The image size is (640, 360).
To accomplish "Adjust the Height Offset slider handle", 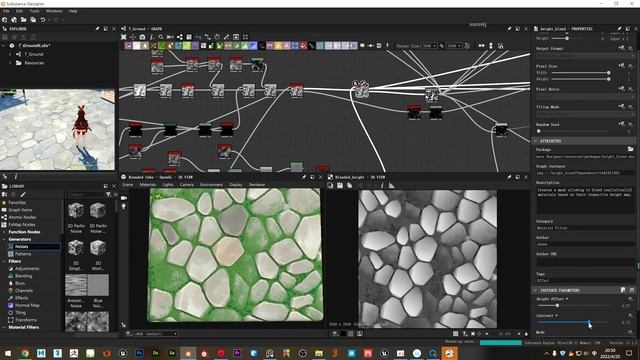I will pos(557,305).
